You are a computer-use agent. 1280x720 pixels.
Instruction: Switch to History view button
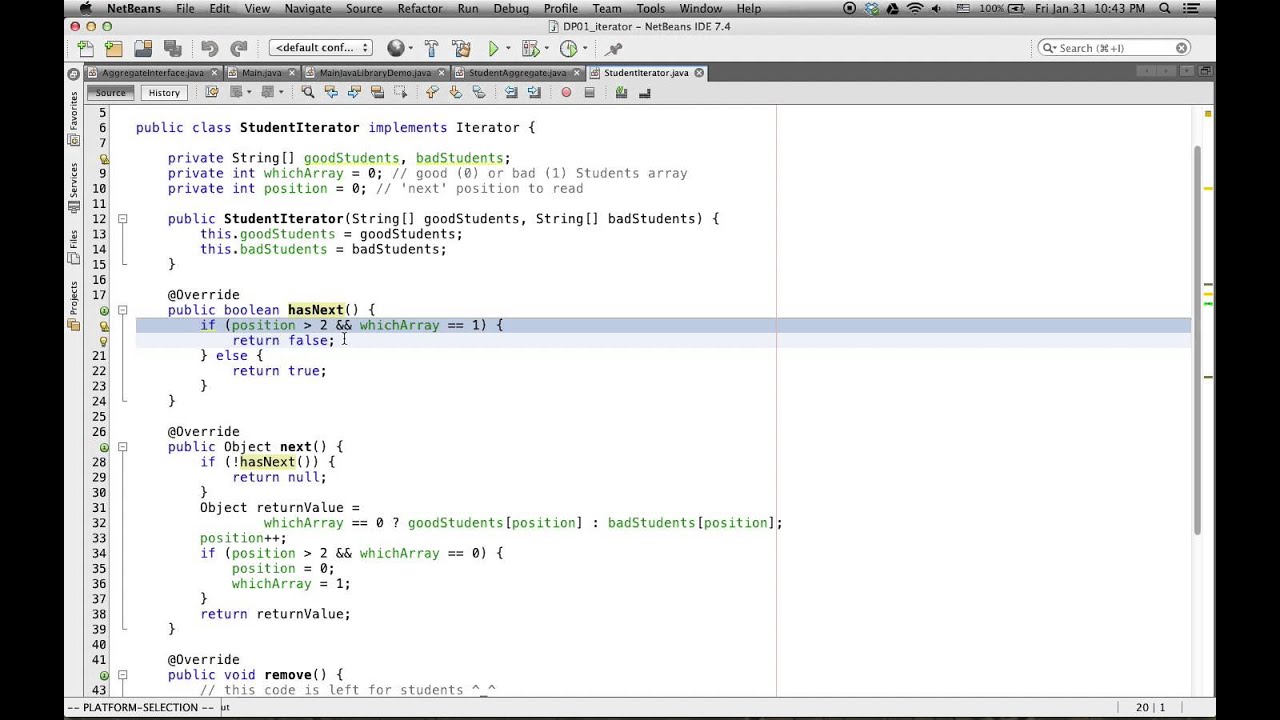tap(164, 93)
